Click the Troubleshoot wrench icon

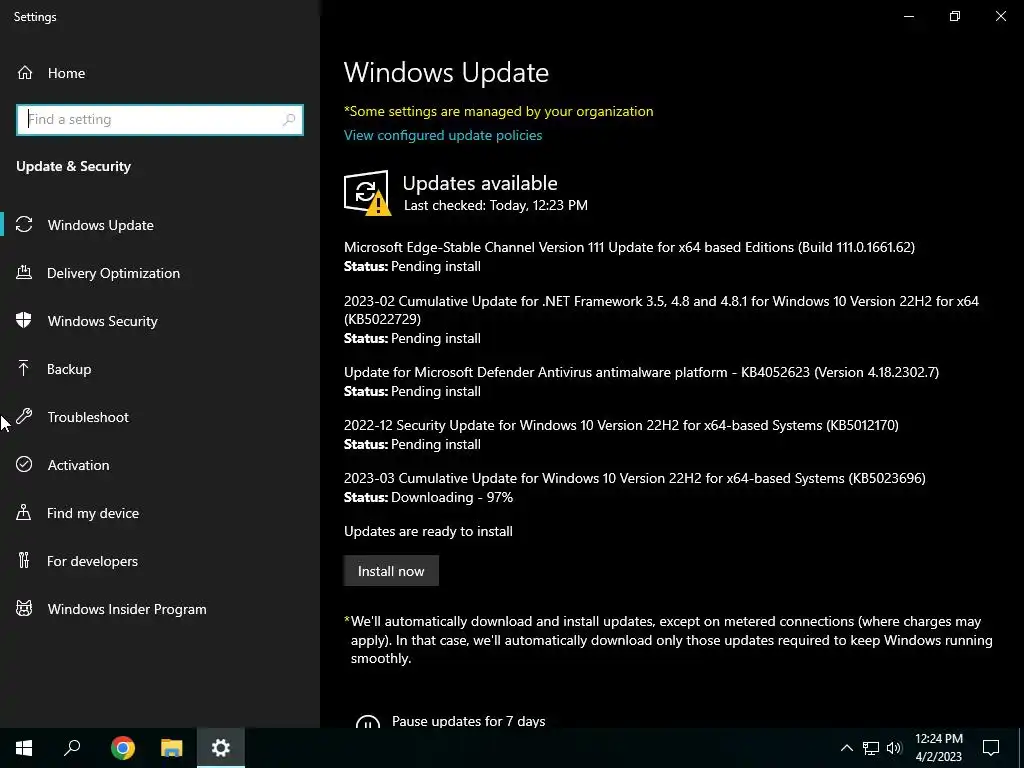click(24, 417)
